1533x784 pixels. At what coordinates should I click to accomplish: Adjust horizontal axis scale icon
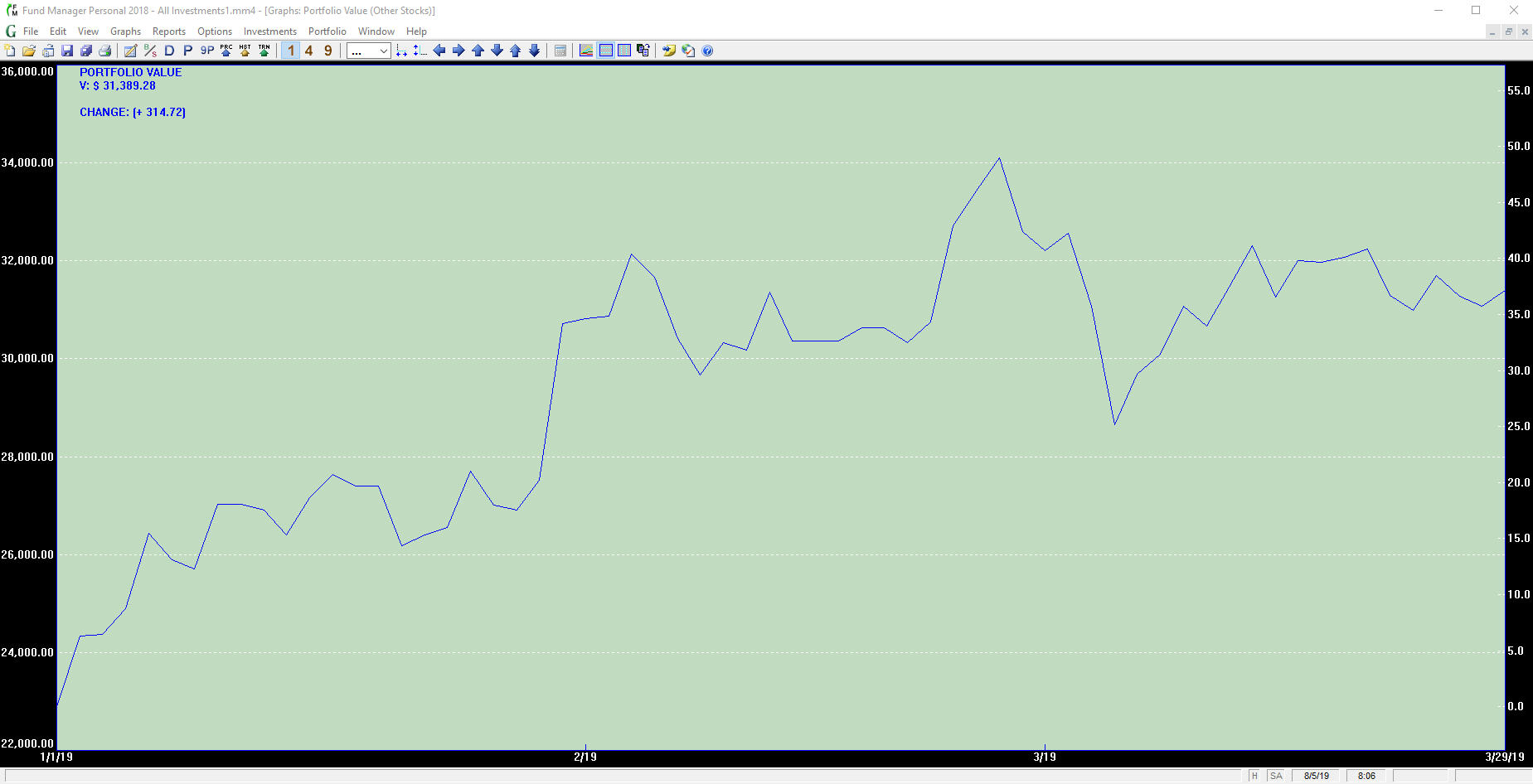point(401,51)
